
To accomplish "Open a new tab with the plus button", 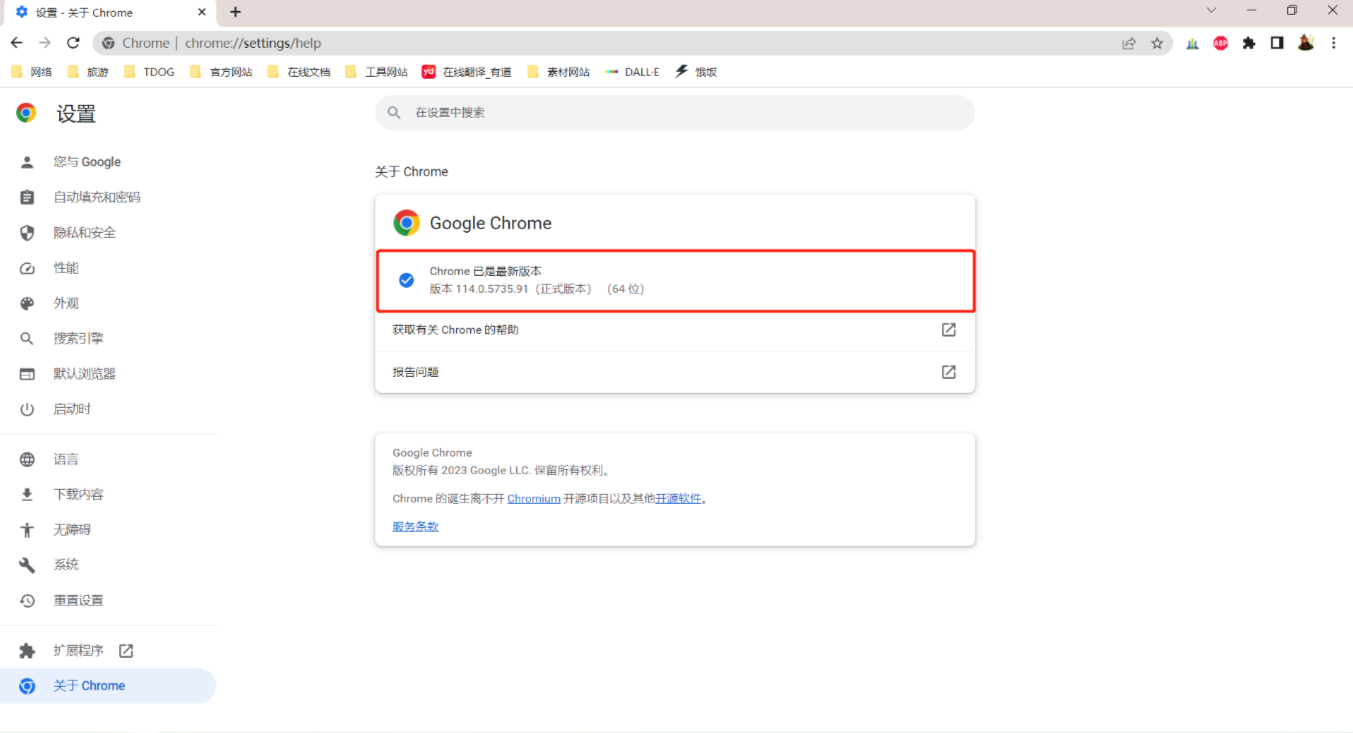I will tap(234, 12).
